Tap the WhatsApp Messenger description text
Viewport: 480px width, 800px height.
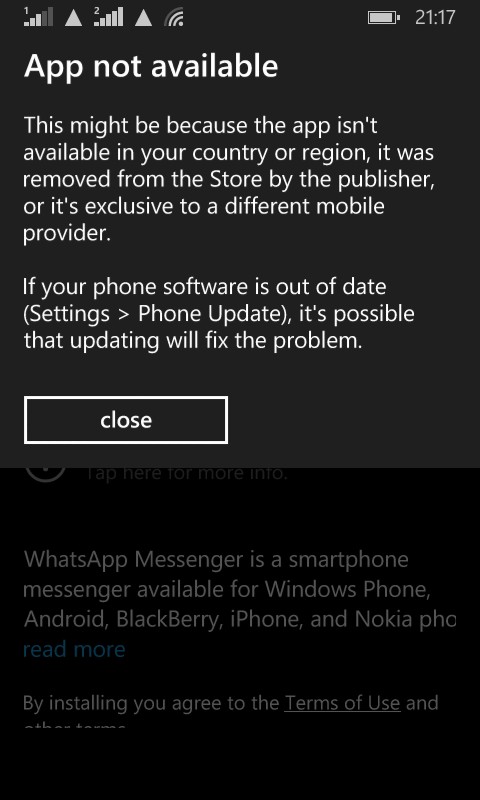240,590
